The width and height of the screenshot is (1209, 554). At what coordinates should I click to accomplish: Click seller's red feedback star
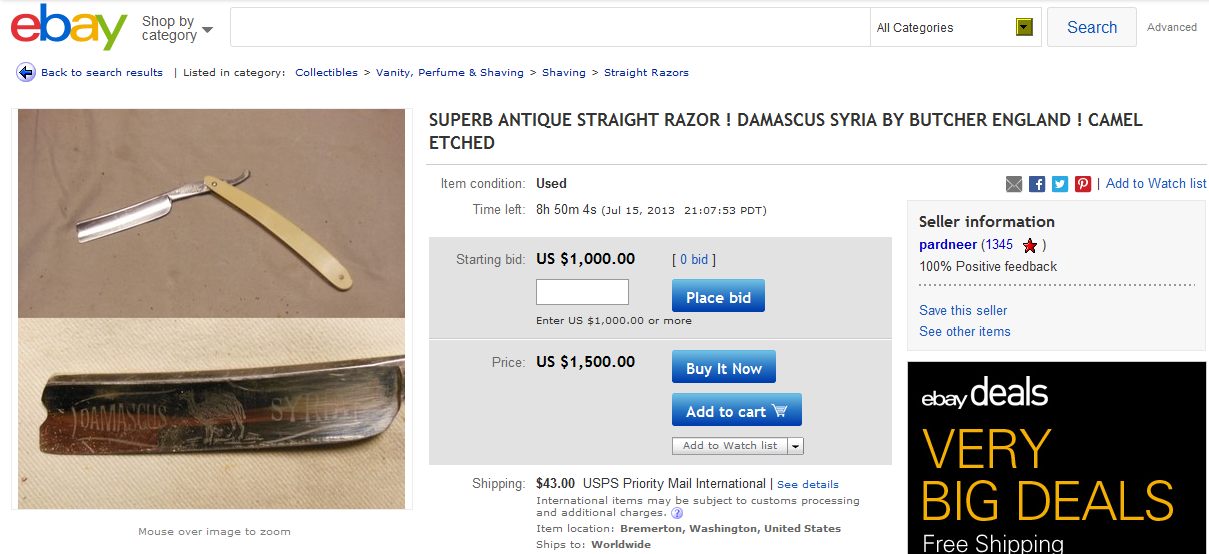[1030, 245]
